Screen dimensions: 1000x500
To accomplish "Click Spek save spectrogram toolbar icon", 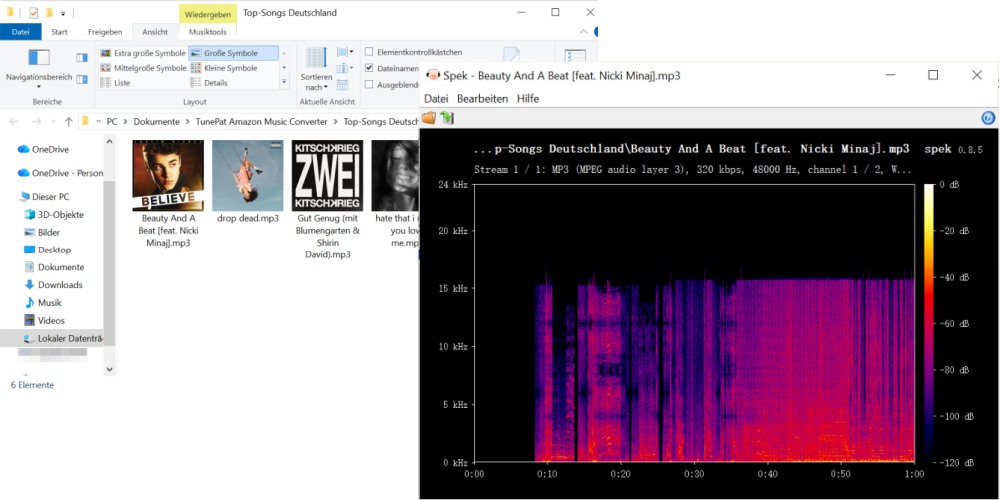I will 446,117.
